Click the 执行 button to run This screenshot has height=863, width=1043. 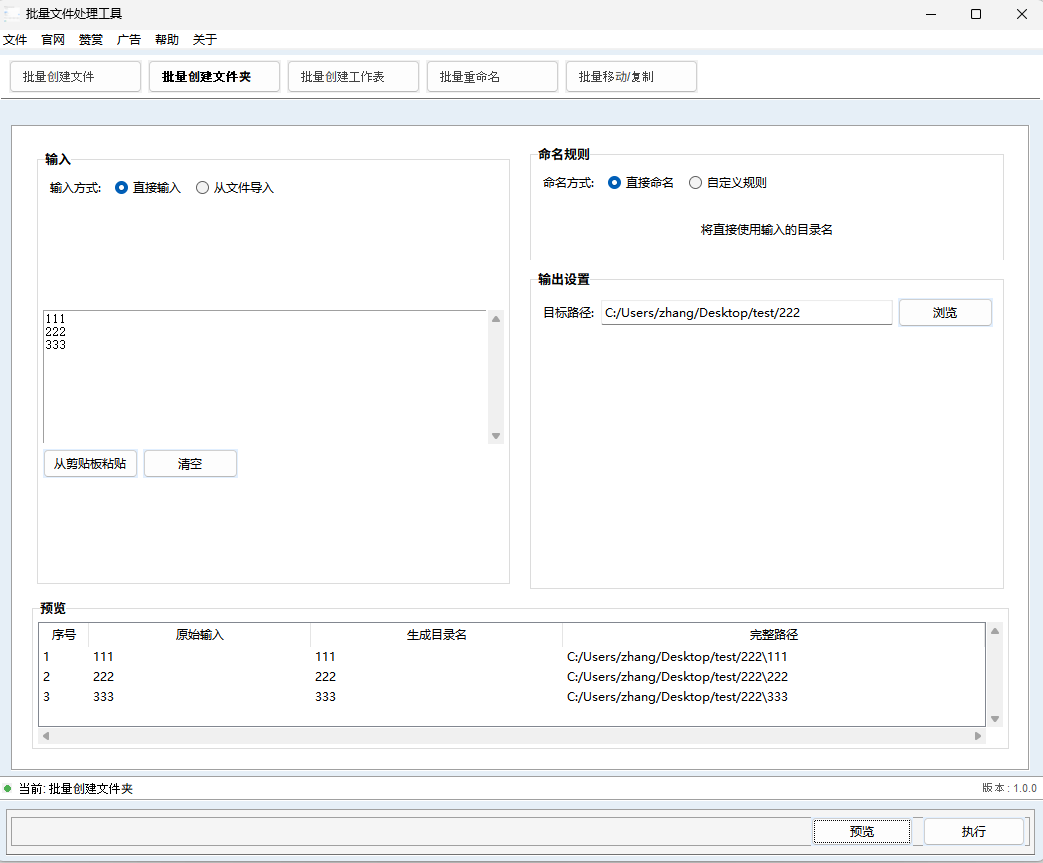tap(972, 831)
